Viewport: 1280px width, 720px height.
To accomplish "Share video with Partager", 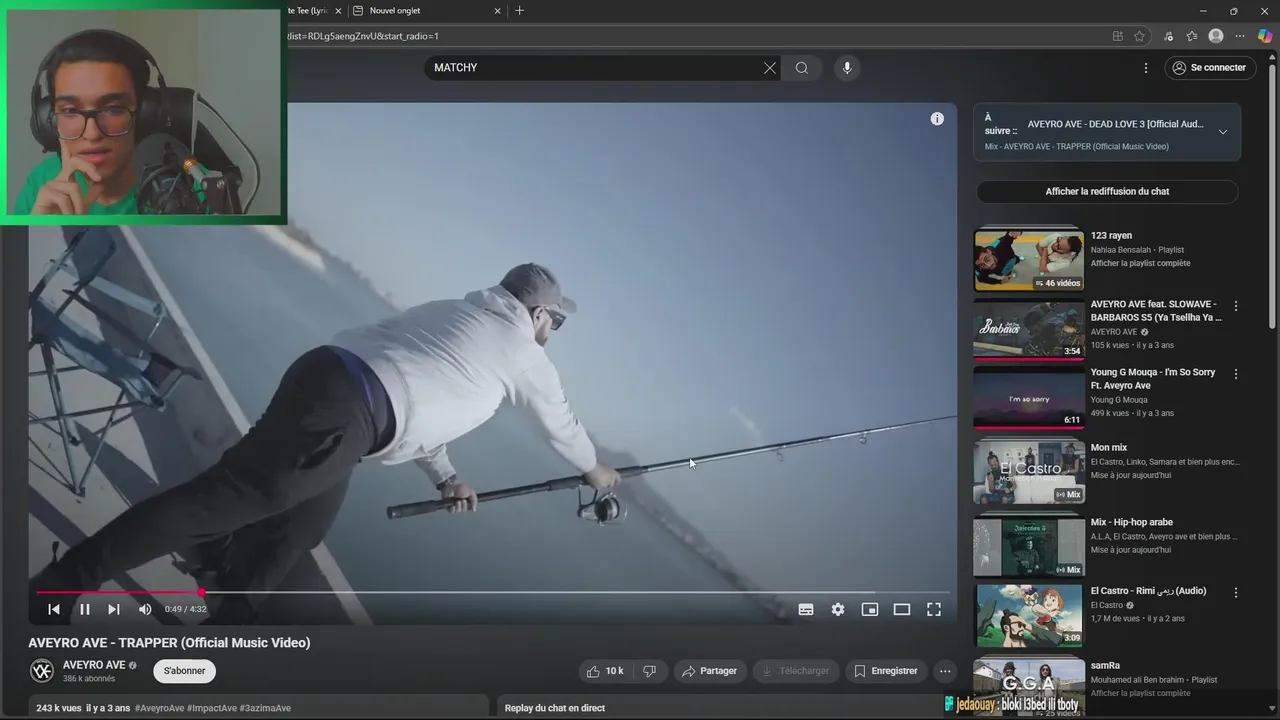I will tap(711, 671).
